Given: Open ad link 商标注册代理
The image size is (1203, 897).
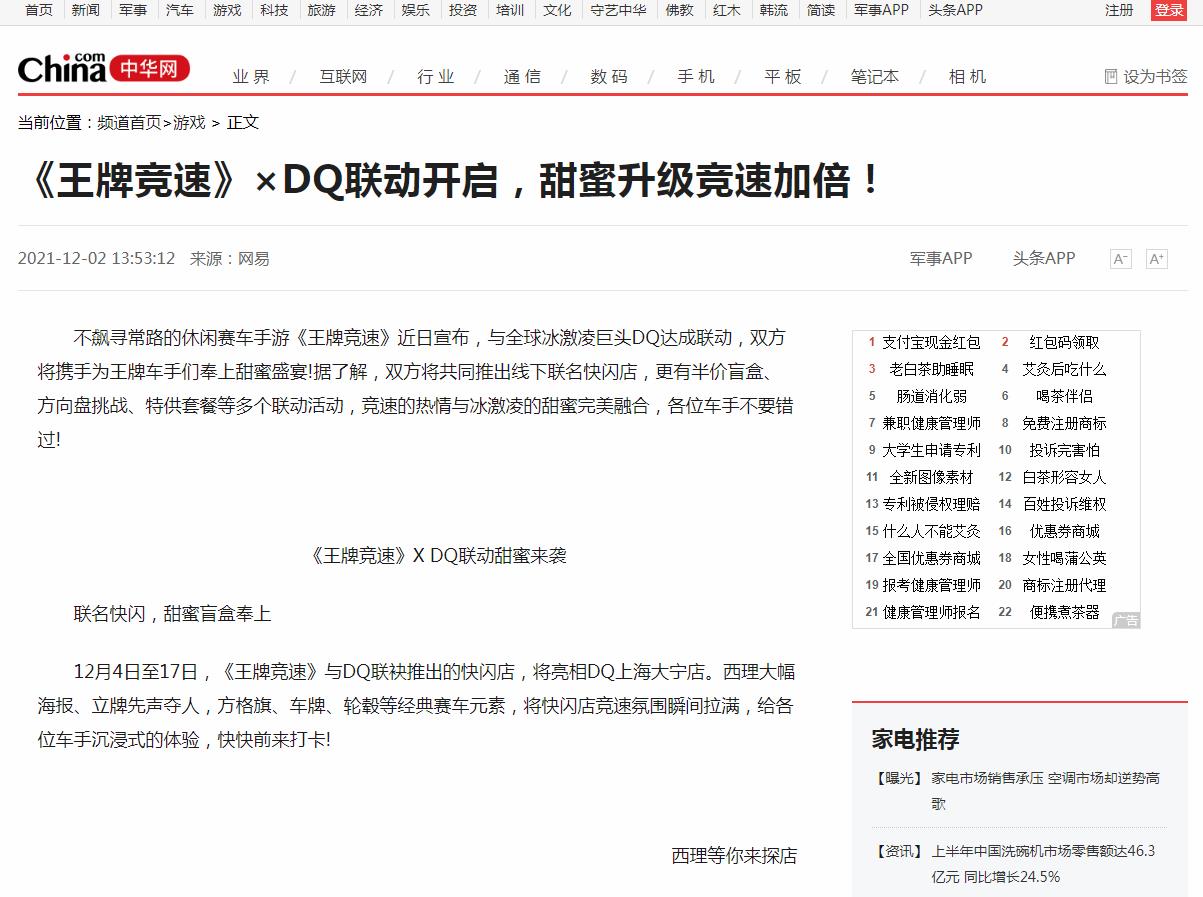Looking at the screenshot, I should (x=1064, y=585).
